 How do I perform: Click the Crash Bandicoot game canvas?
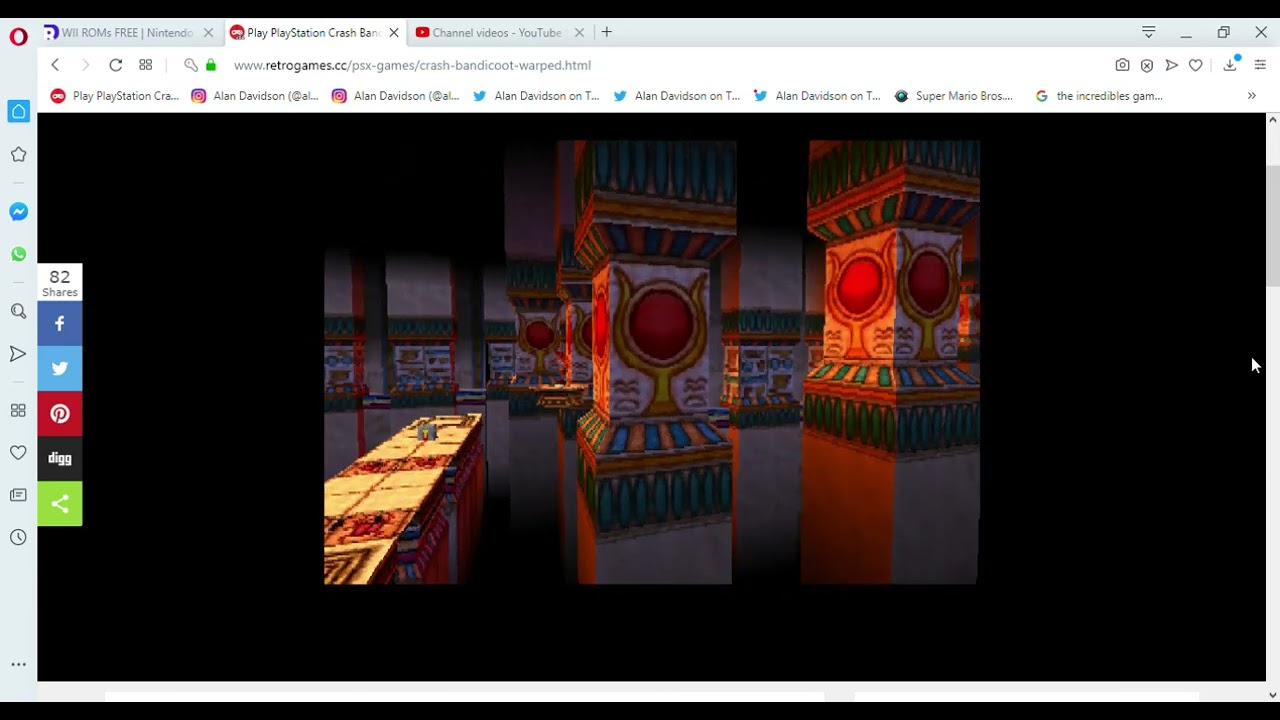652,362
